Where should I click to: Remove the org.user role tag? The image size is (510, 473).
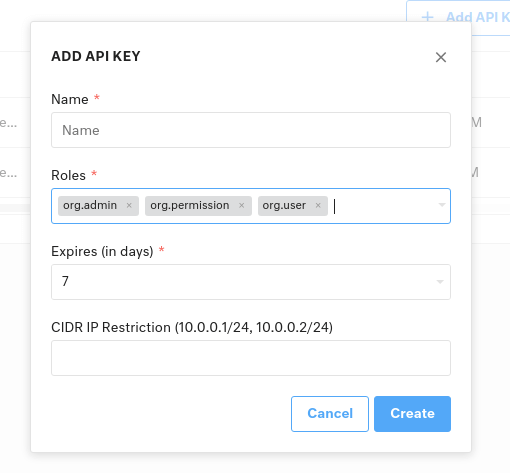[318, 206]
